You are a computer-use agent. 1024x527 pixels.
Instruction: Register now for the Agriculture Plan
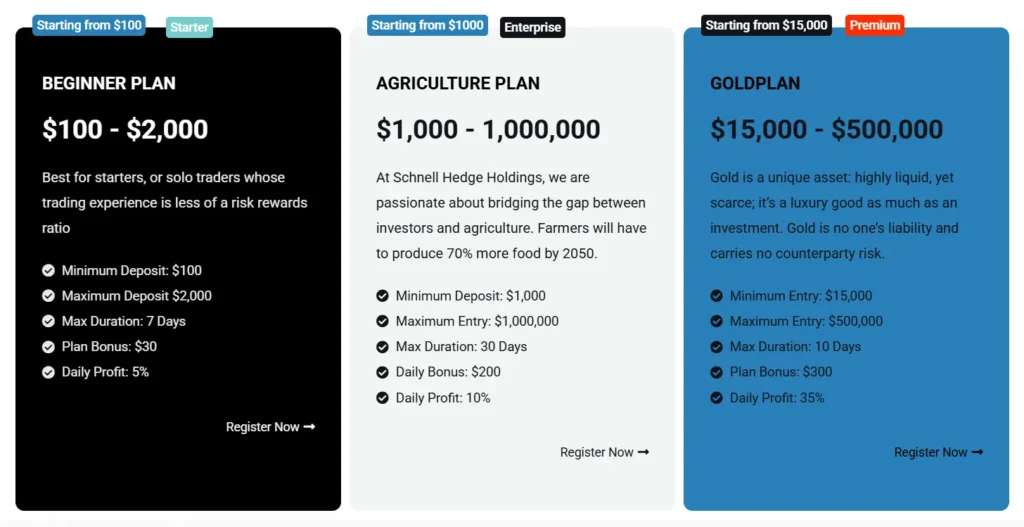(597, 452)
